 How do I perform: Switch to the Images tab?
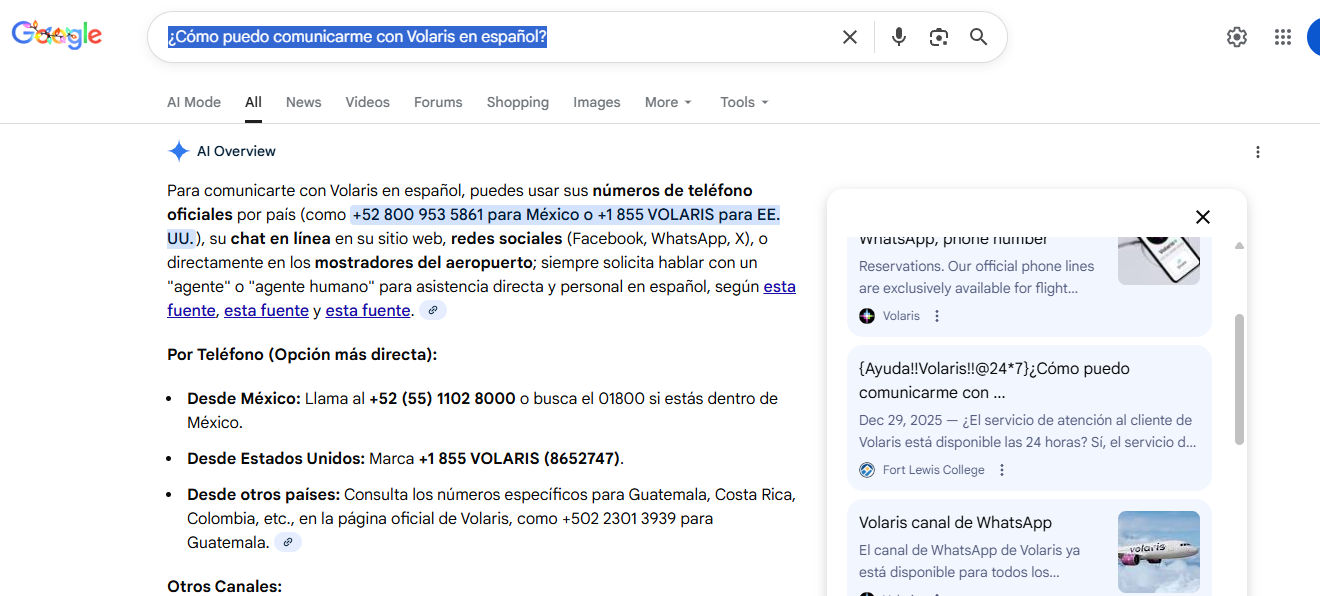(x=596, y=102)
